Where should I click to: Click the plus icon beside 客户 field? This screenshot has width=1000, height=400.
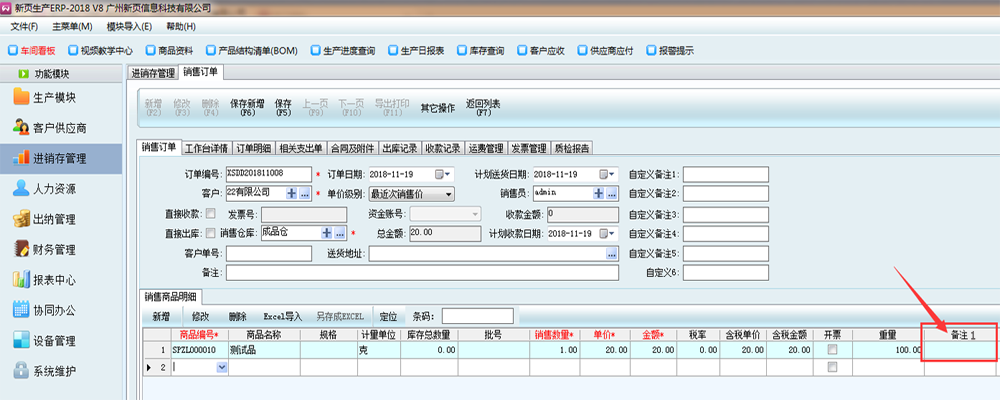click(292, 193)
